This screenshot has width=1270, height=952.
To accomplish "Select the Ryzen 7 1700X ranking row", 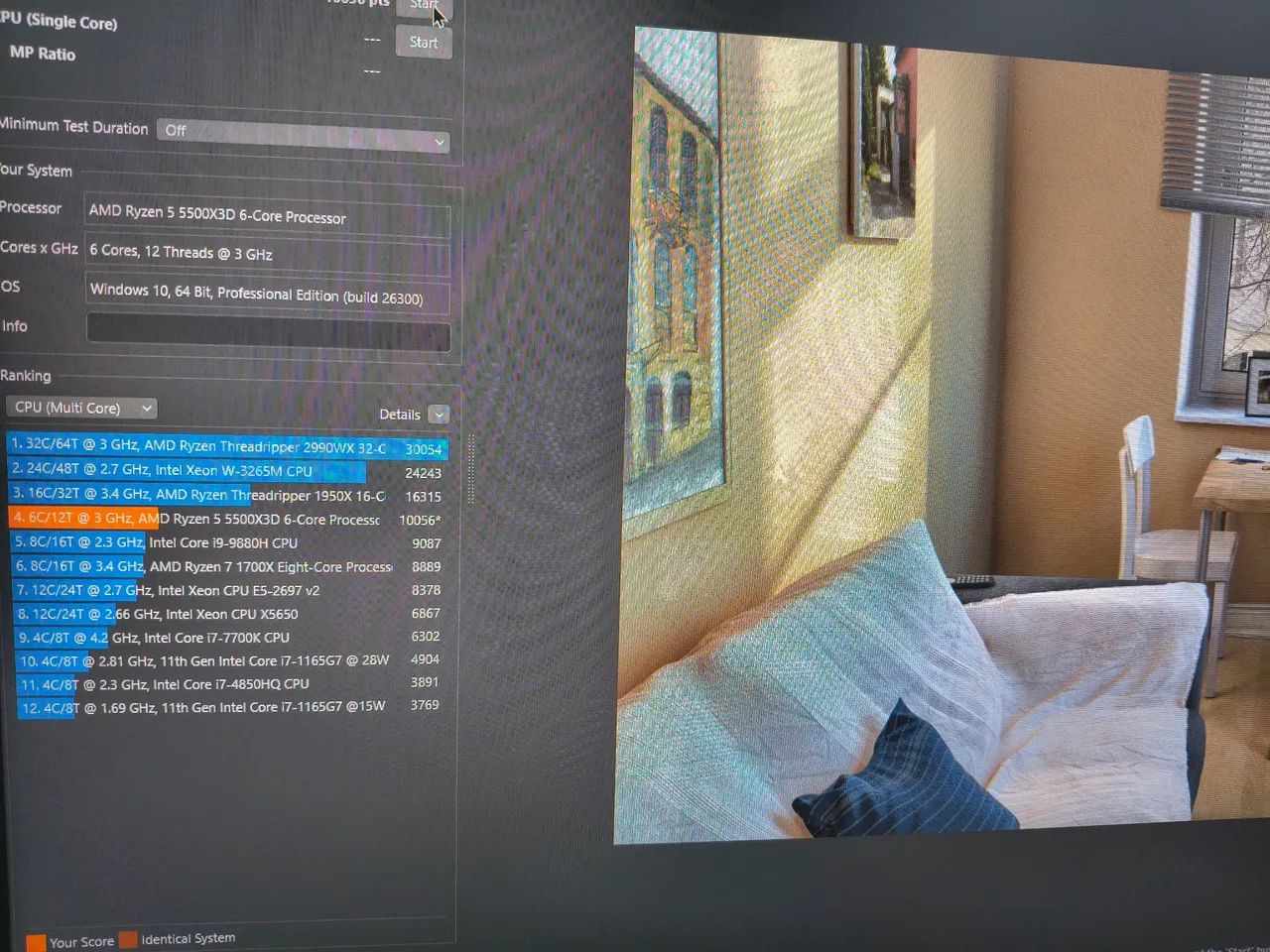I will click(x=227, y=566).
